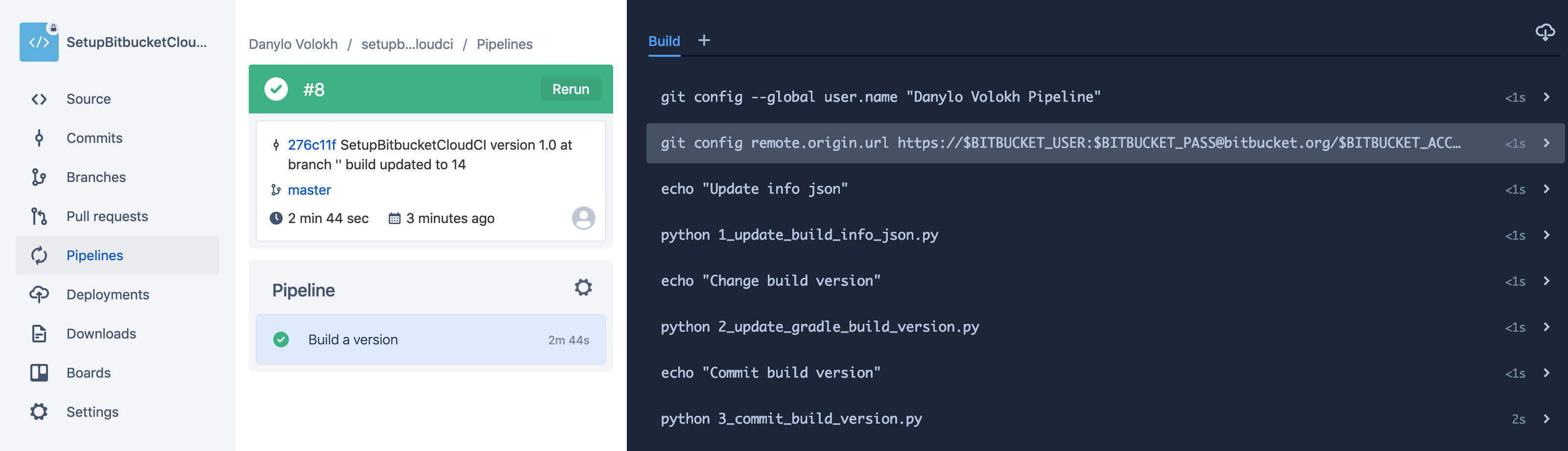The height and width of the screenshot is (451, 1568).
Task: Click the repository avatar icon
Action: pyautogui.click(x=39, y=42)
